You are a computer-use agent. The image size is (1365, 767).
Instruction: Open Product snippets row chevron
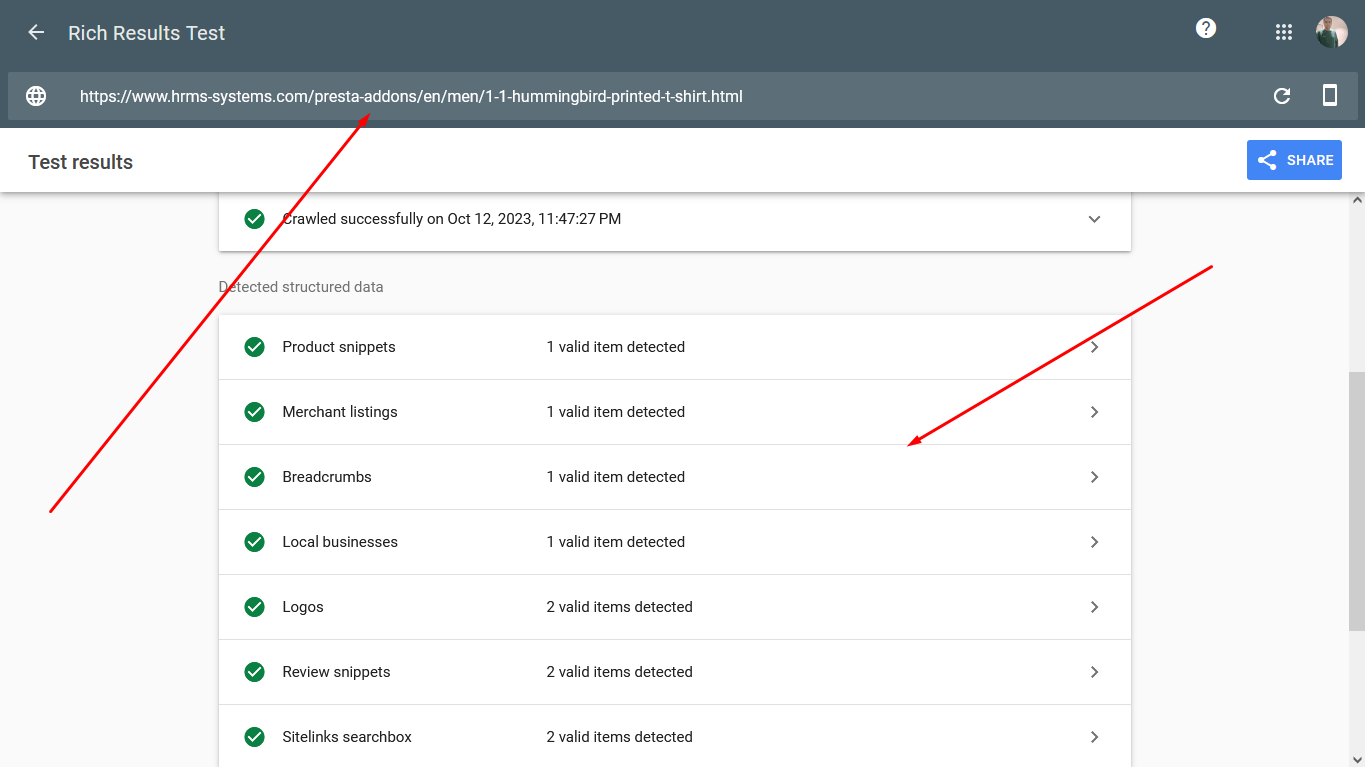(1094, 347)
